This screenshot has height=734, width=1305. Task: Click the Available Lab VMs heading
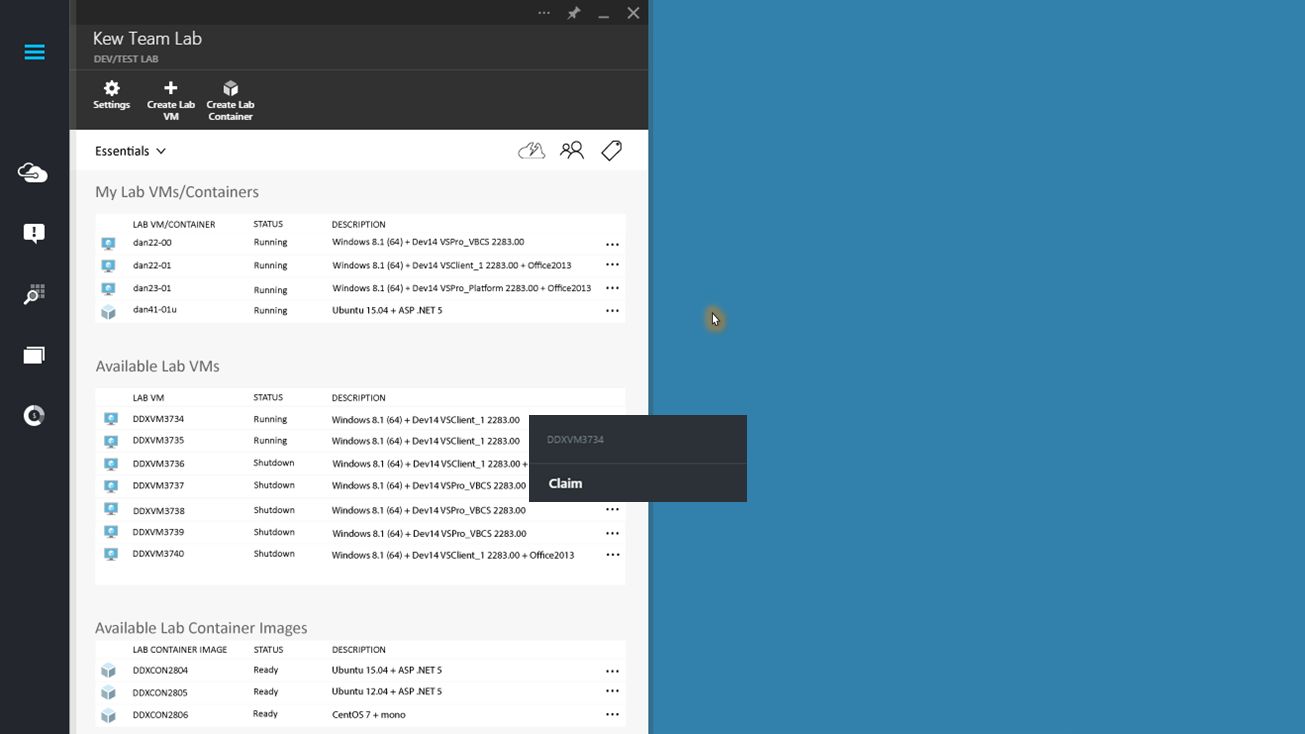[157, 366]
